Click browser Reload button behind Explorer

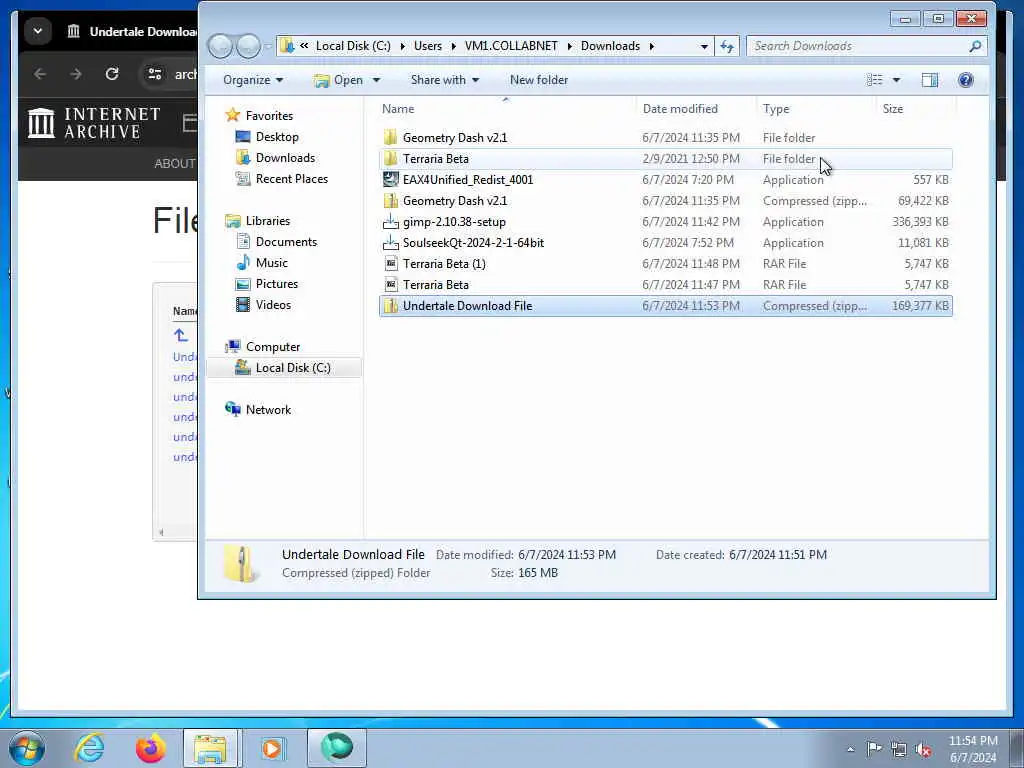coord(112,74)
